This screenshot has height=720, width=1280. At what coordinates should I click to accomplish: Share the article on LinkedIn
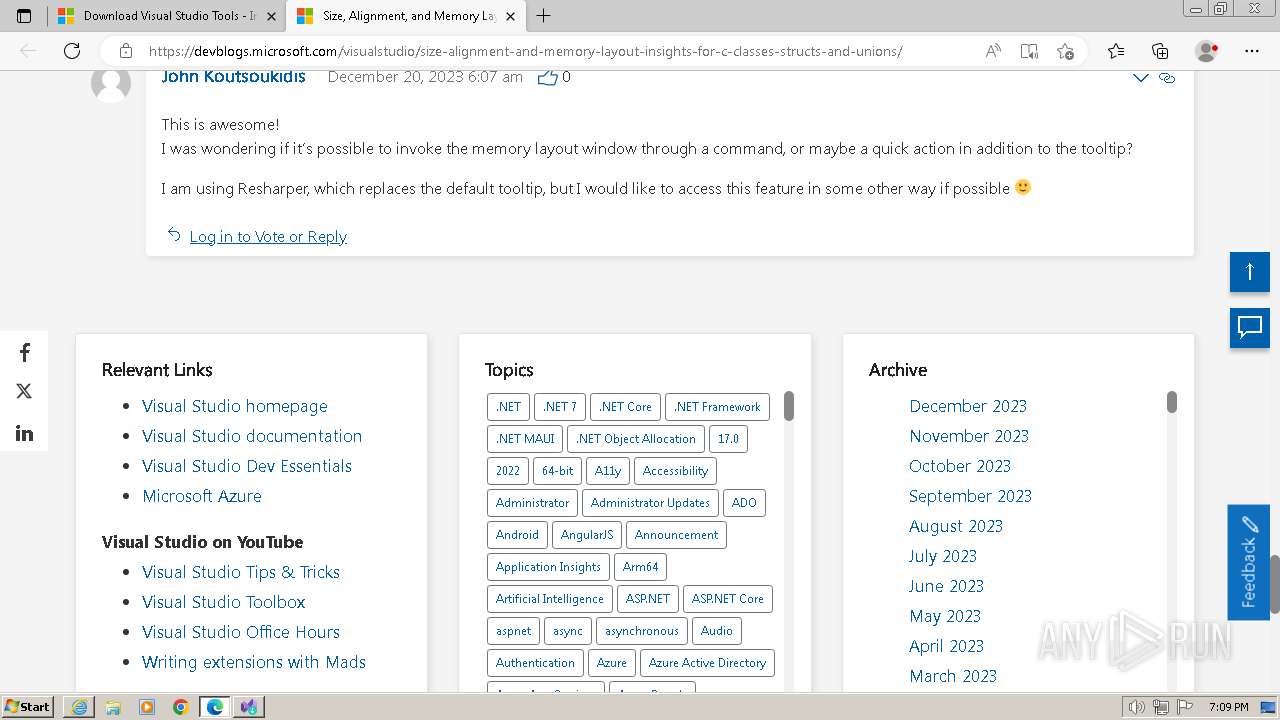point(24,432)
